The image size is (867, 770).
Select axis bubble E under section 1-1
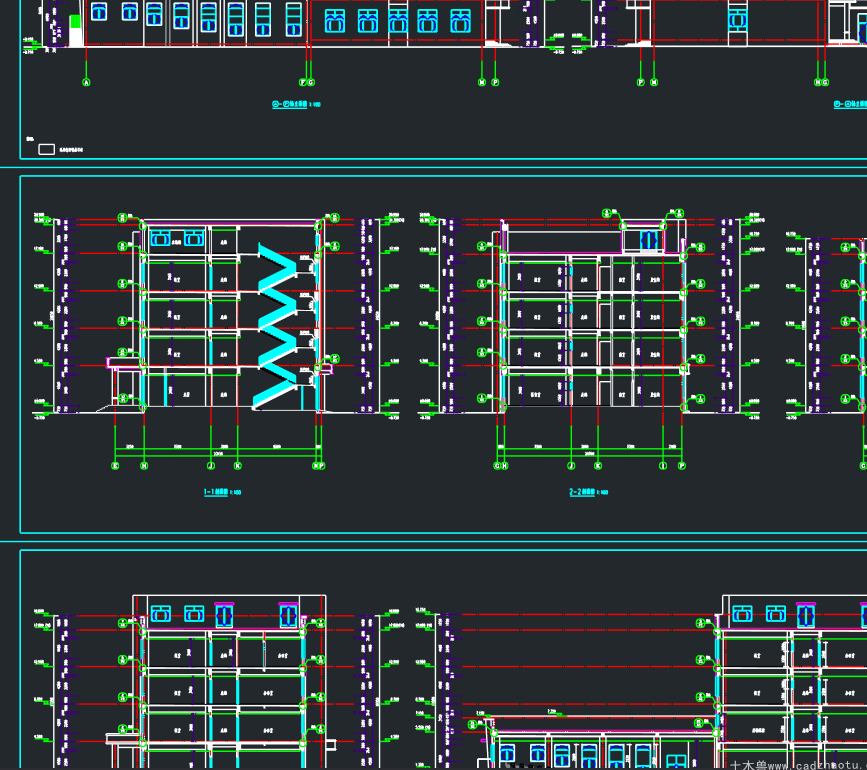pyautogui.click(x=115, y=466)
